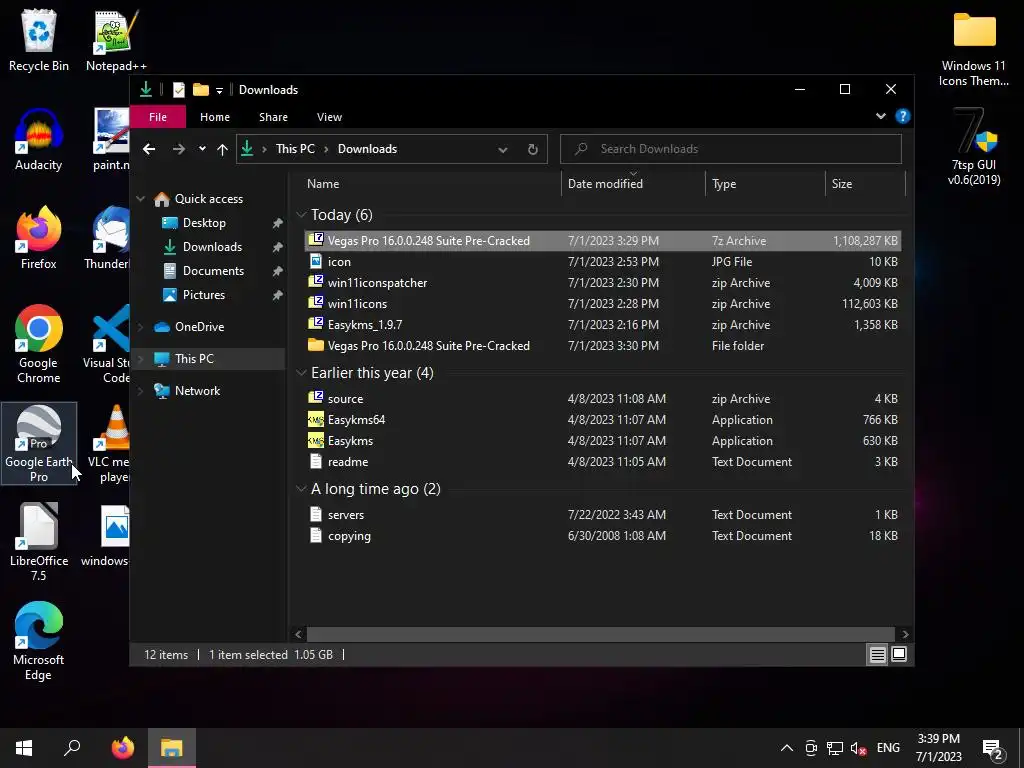Open the File menu tab

click(x=158, y=117)
